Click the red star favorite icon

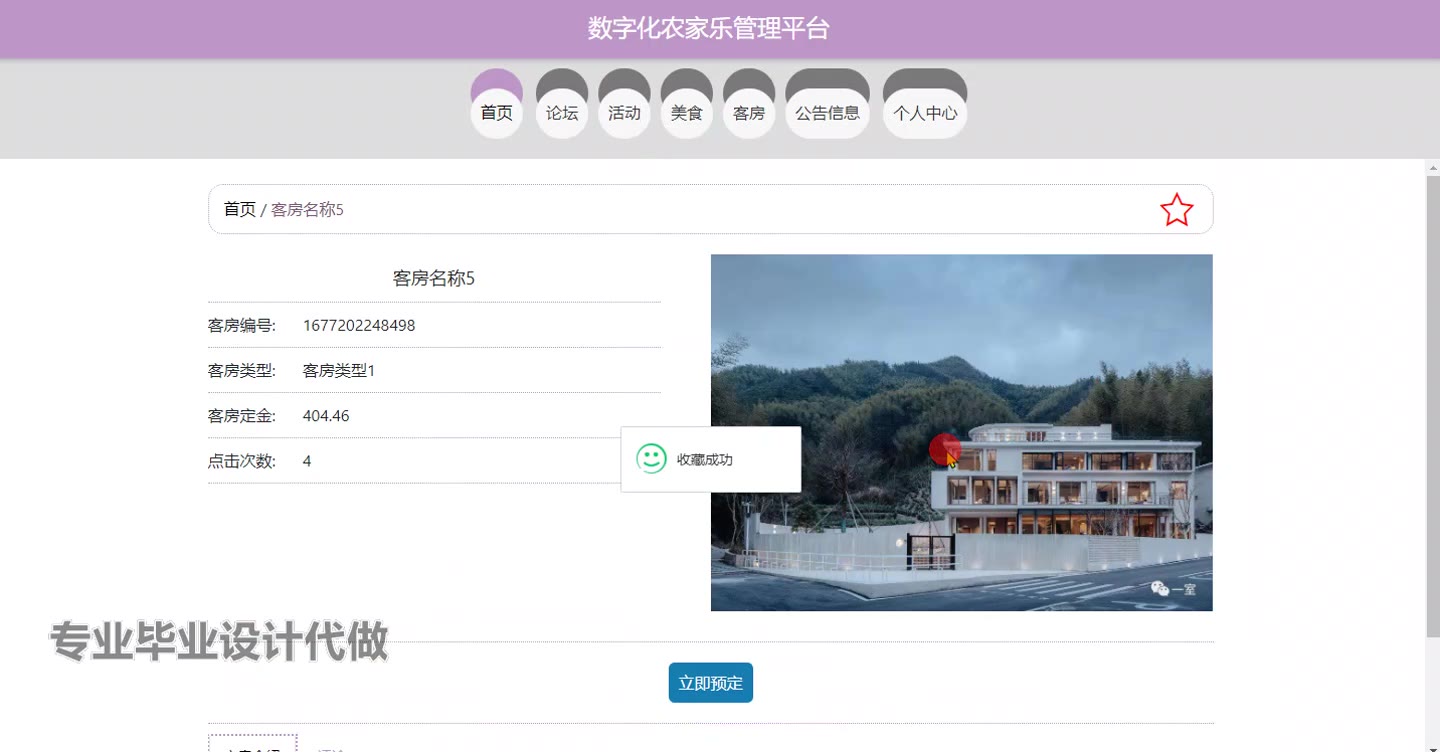point(1177,210)
